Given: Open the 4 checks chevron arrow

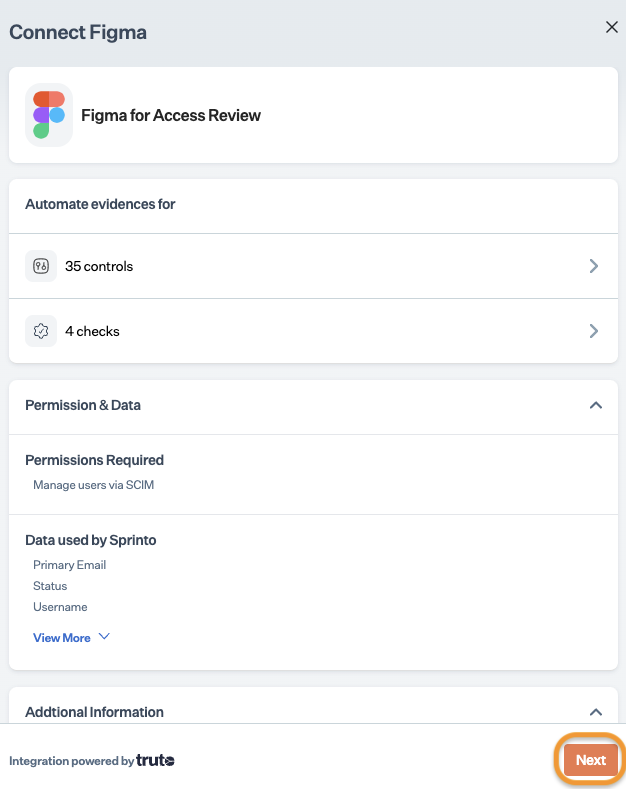Looking at the screenshot, I should 594,331.
